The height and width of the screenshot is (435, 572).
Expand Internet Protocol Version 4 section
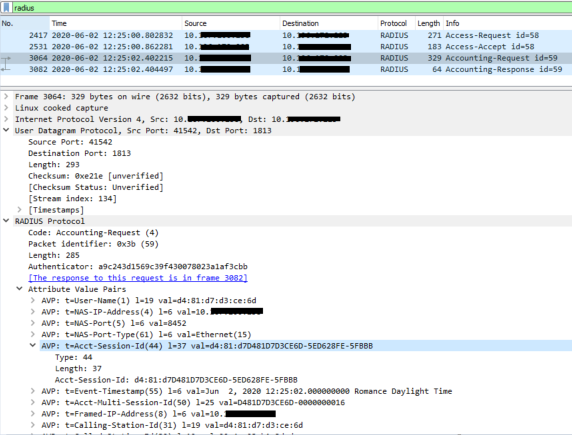click(x=6, y=119)
